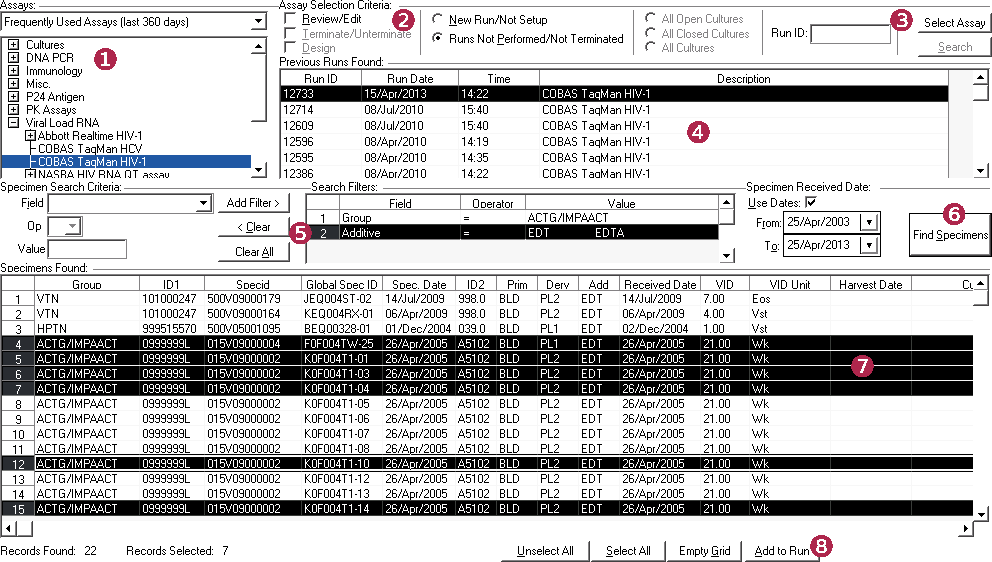The height and width of the screenshot is (562, 992).
Task: Select All Cultures radio button
Action: [x=650, y=47]
